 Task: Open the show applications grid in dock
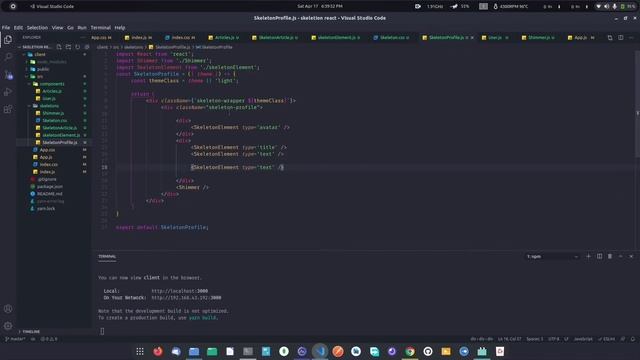(140, 351)
